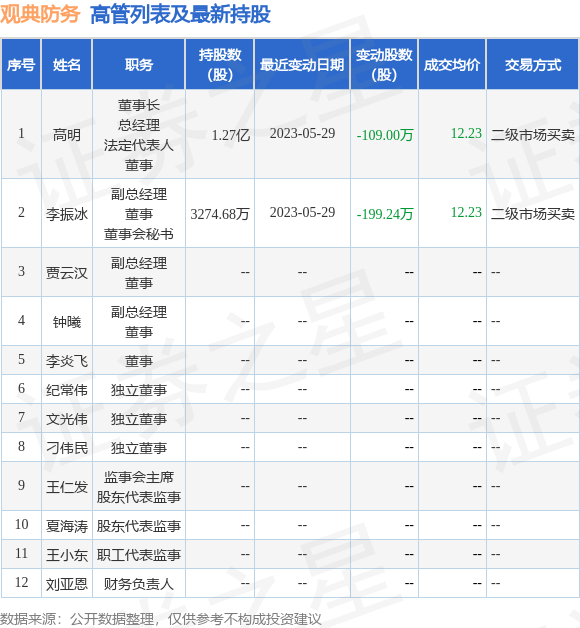Click 董事 in 李炎飞's row
The width and height of the screenshot is (580, 628).
point(139,361)
